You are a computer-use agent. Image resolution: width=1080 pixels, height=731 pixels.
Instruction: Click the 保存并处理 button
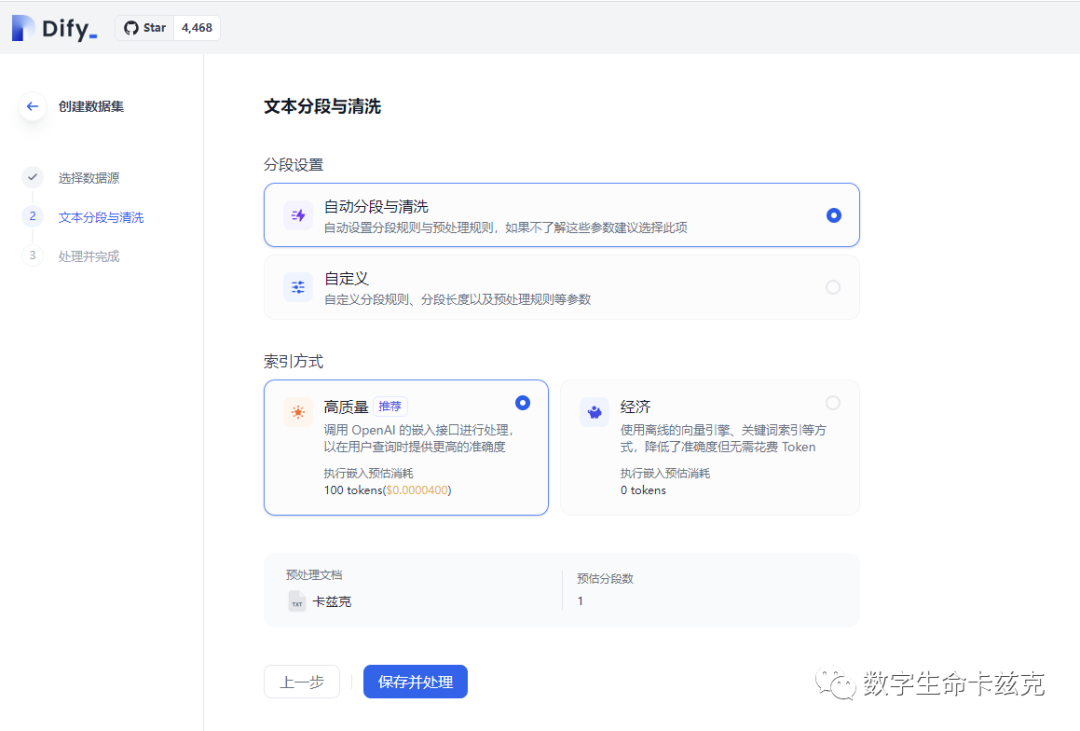tap(415, 682)
